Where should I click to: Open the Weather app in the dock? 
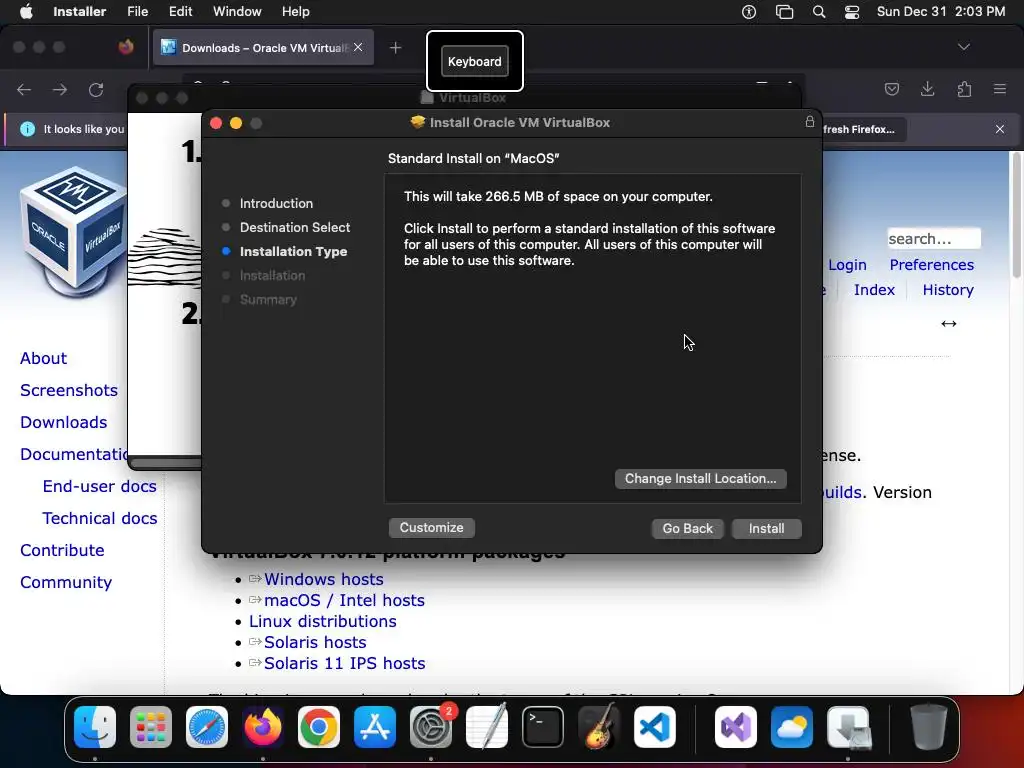(x=792, y=727)
